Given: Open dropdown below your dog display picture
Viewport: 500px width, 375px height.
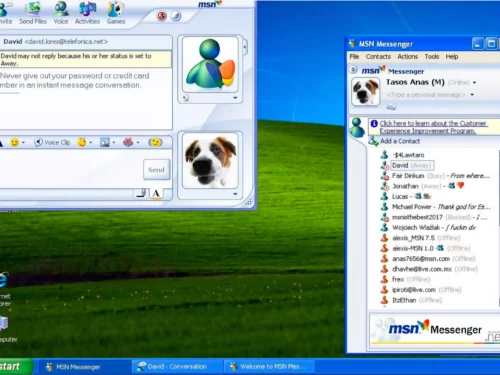Looking at the screenshot, I should (235, 194).
